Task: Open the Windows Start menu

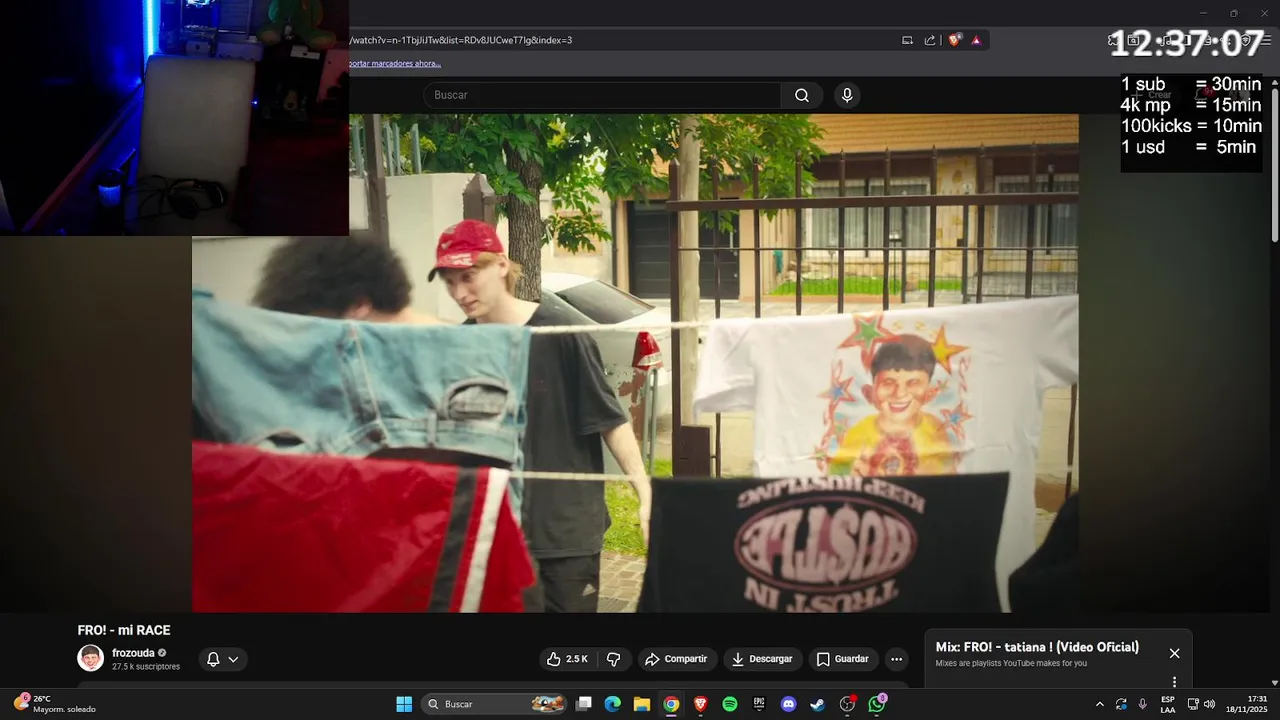Action: (x=404, y=704)
